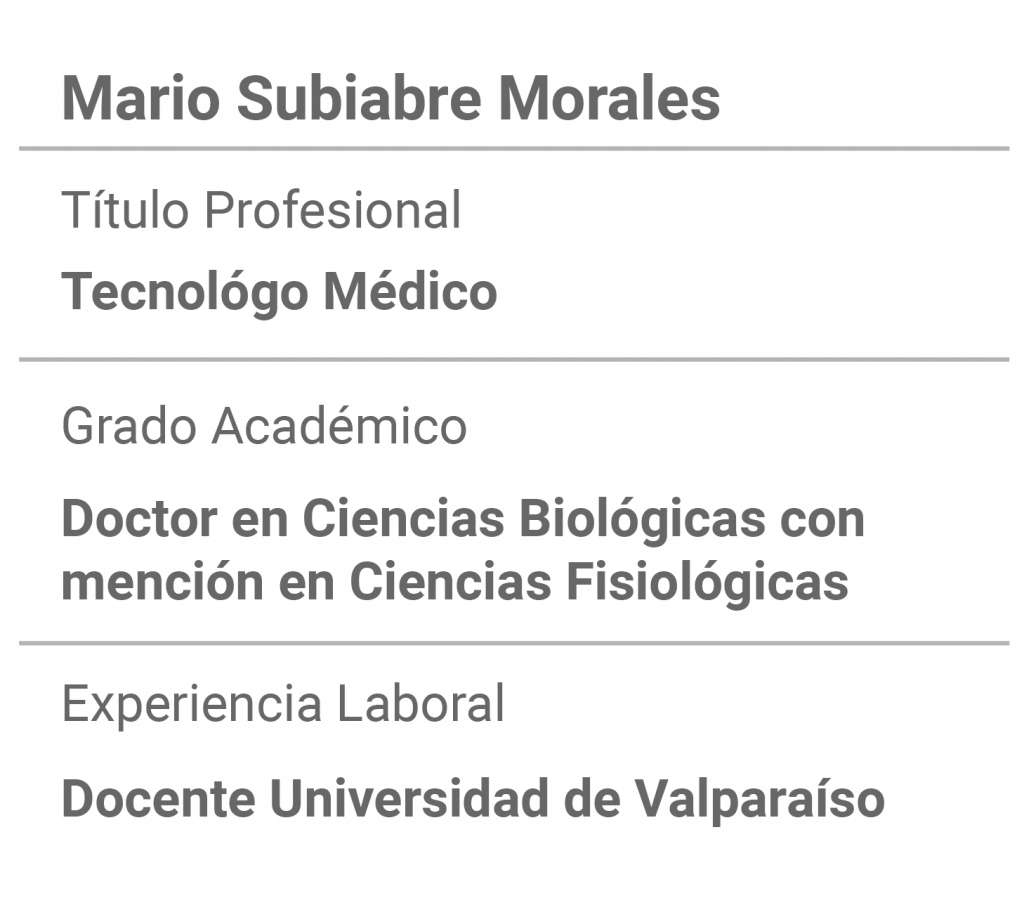
Task: Click the divider line below the name
Action: [x=514, y=149]
